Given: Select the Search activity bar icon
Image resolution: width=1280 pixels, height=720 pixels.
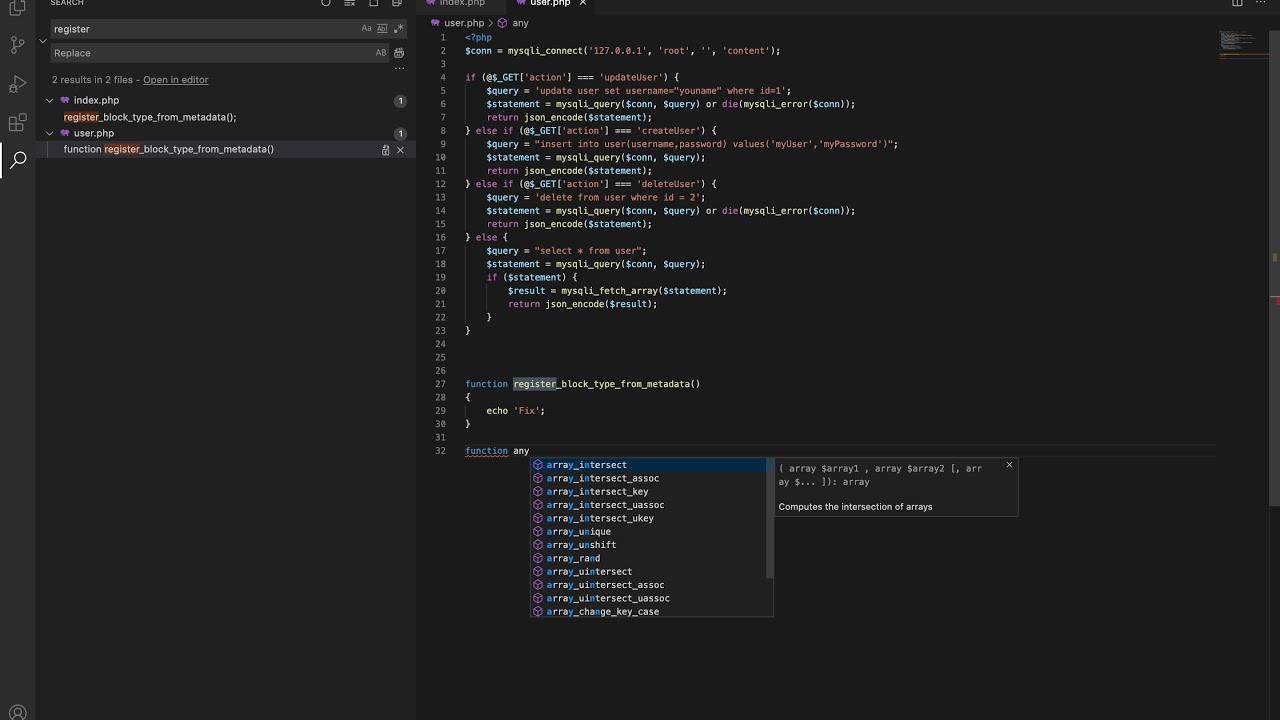Looking at the screenshot, I should click(x=17, y=159).
